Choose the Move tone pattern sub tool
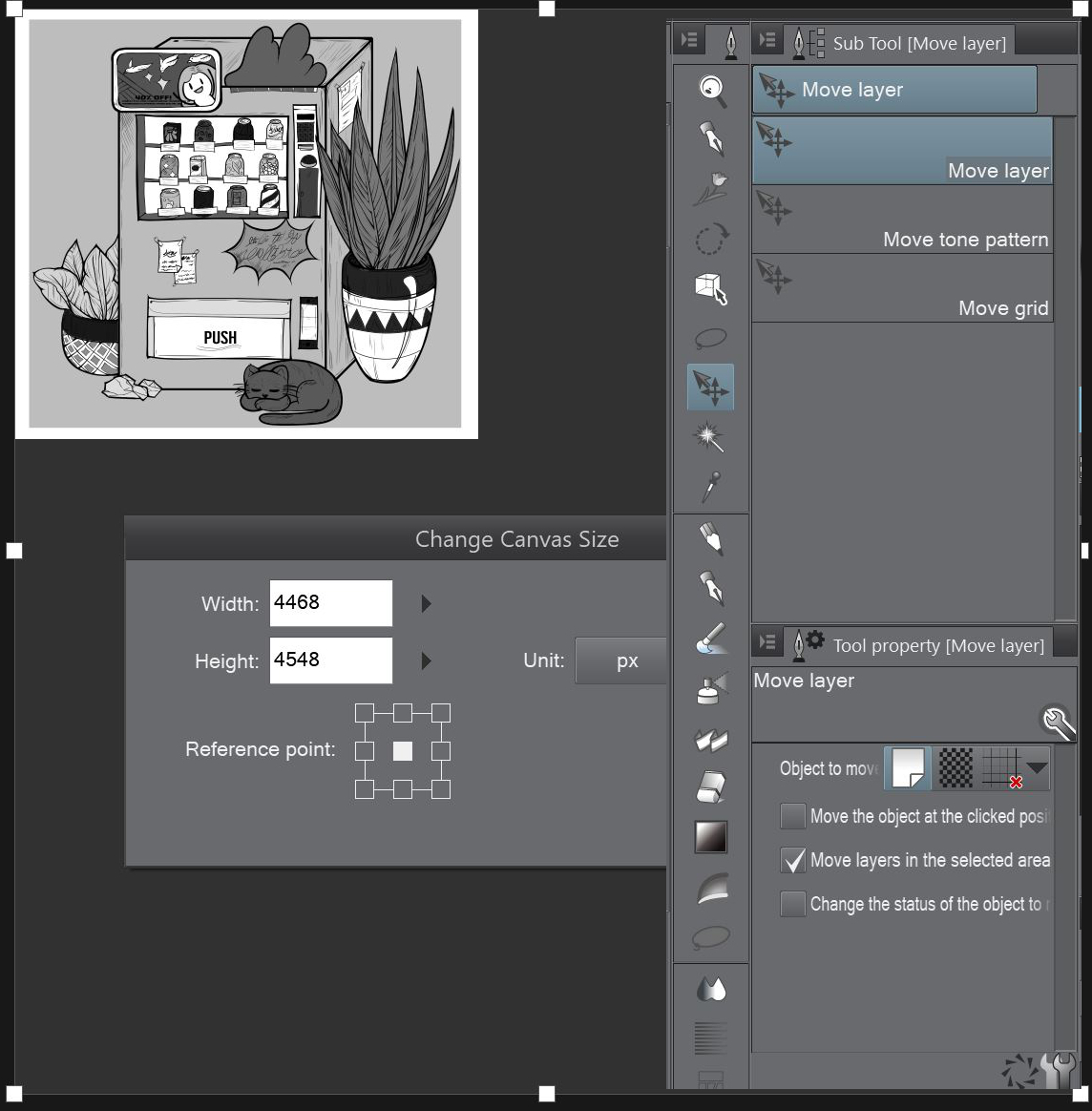 (902, 220)
